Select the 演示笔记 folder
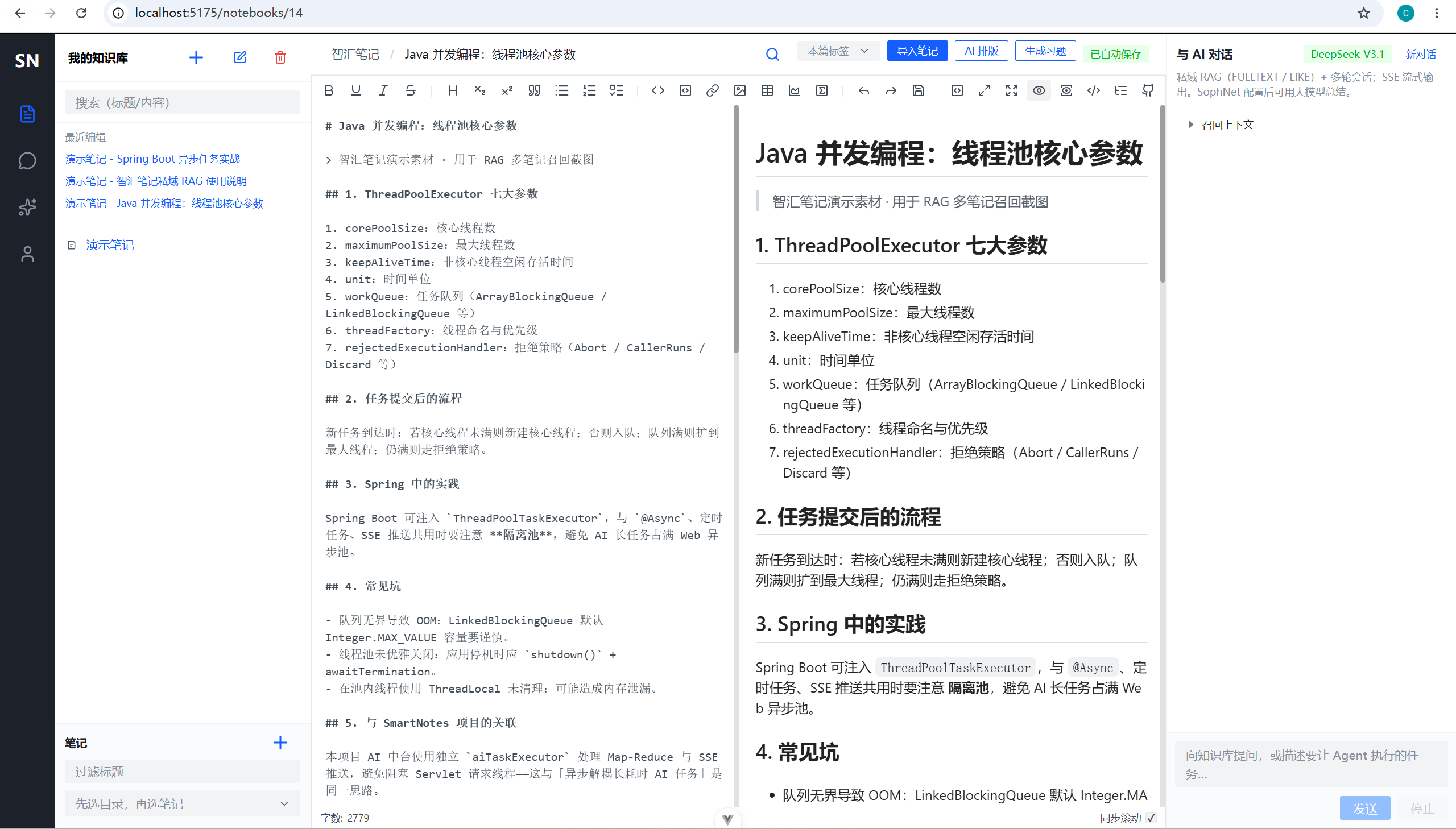 pyautogui.click(x=110, y=245)
